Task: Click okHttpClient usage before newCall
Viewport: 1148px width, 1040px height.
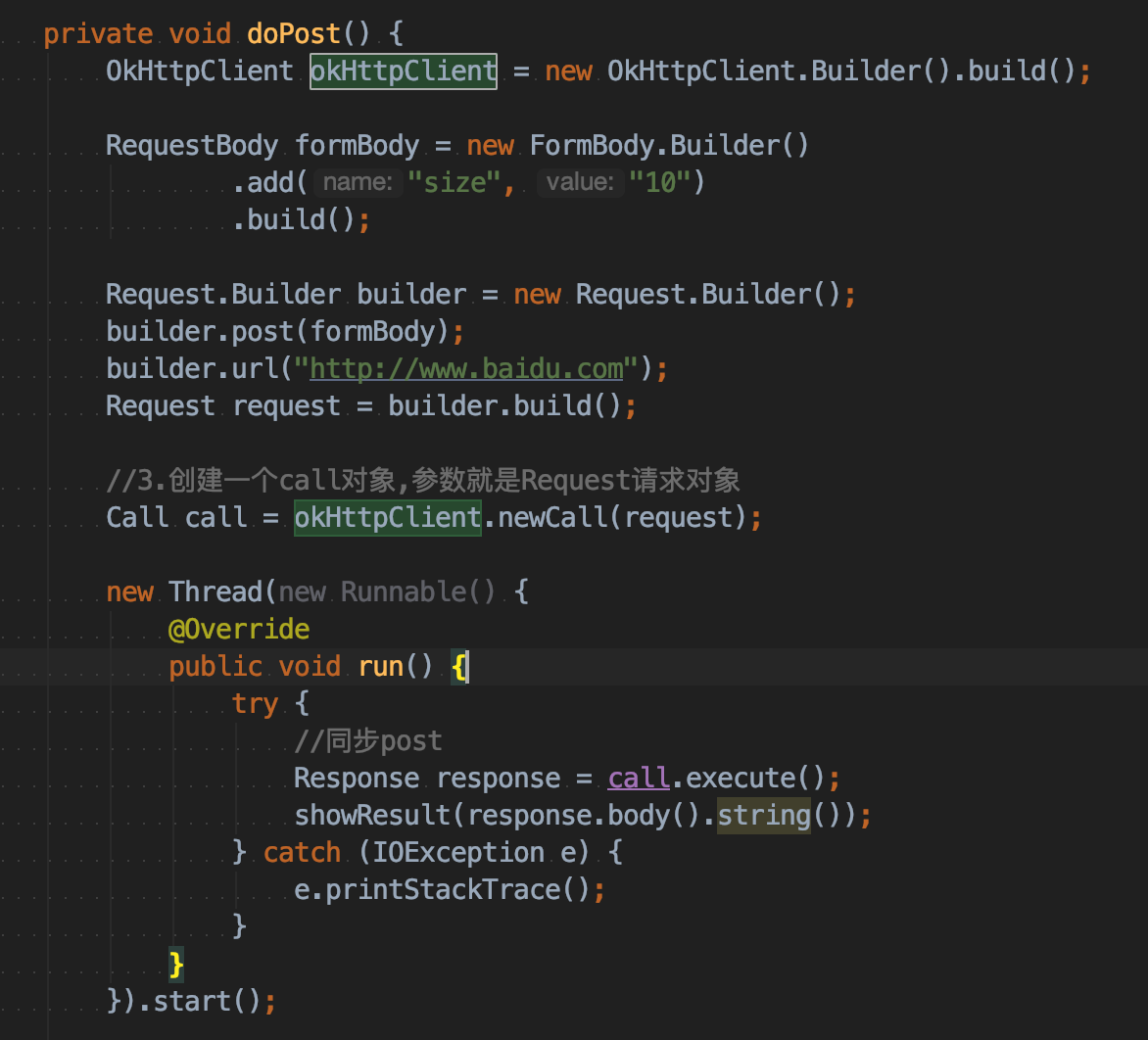Action: [x=388, y=517]
